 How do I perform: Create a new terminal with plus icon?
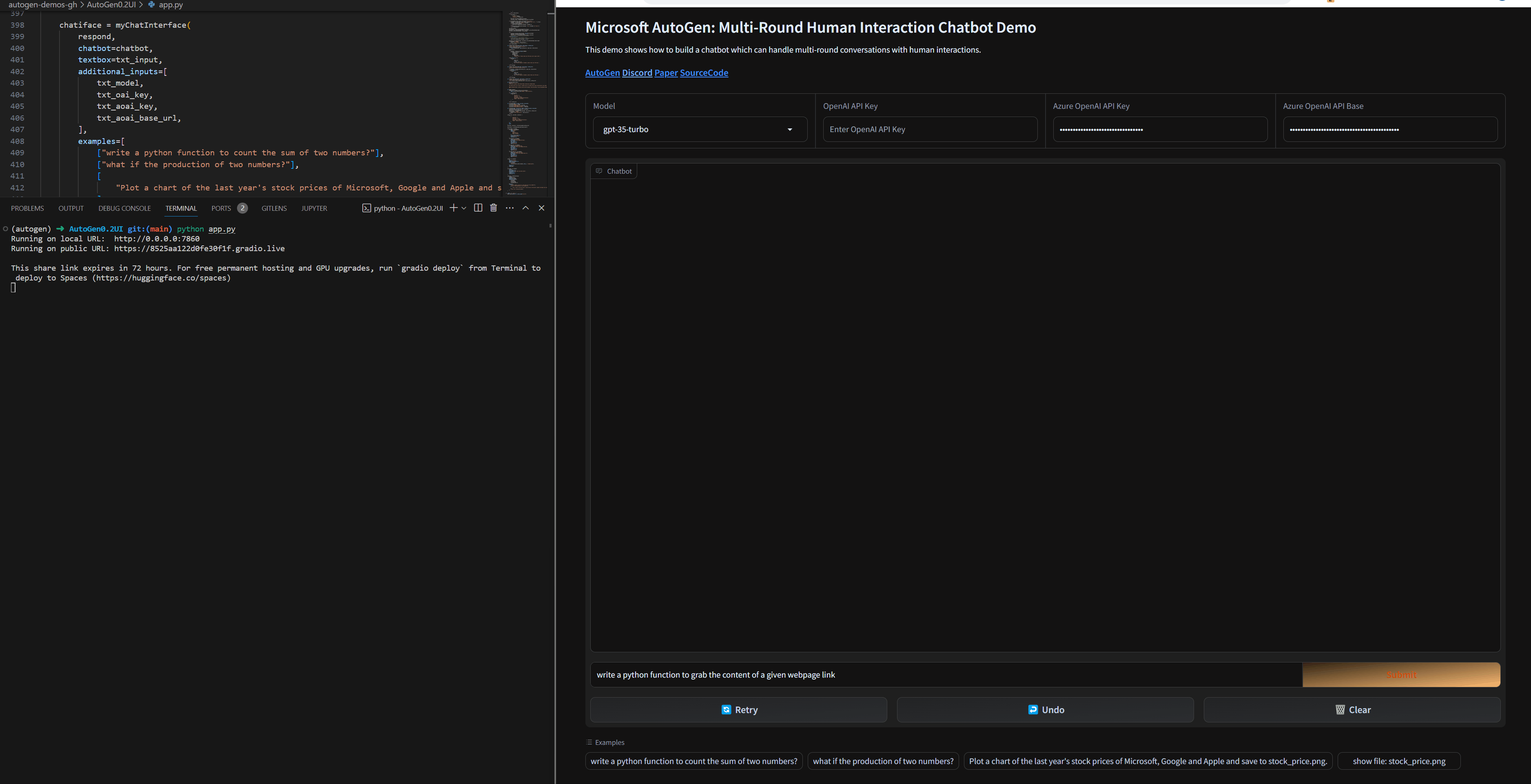[454, 208]
